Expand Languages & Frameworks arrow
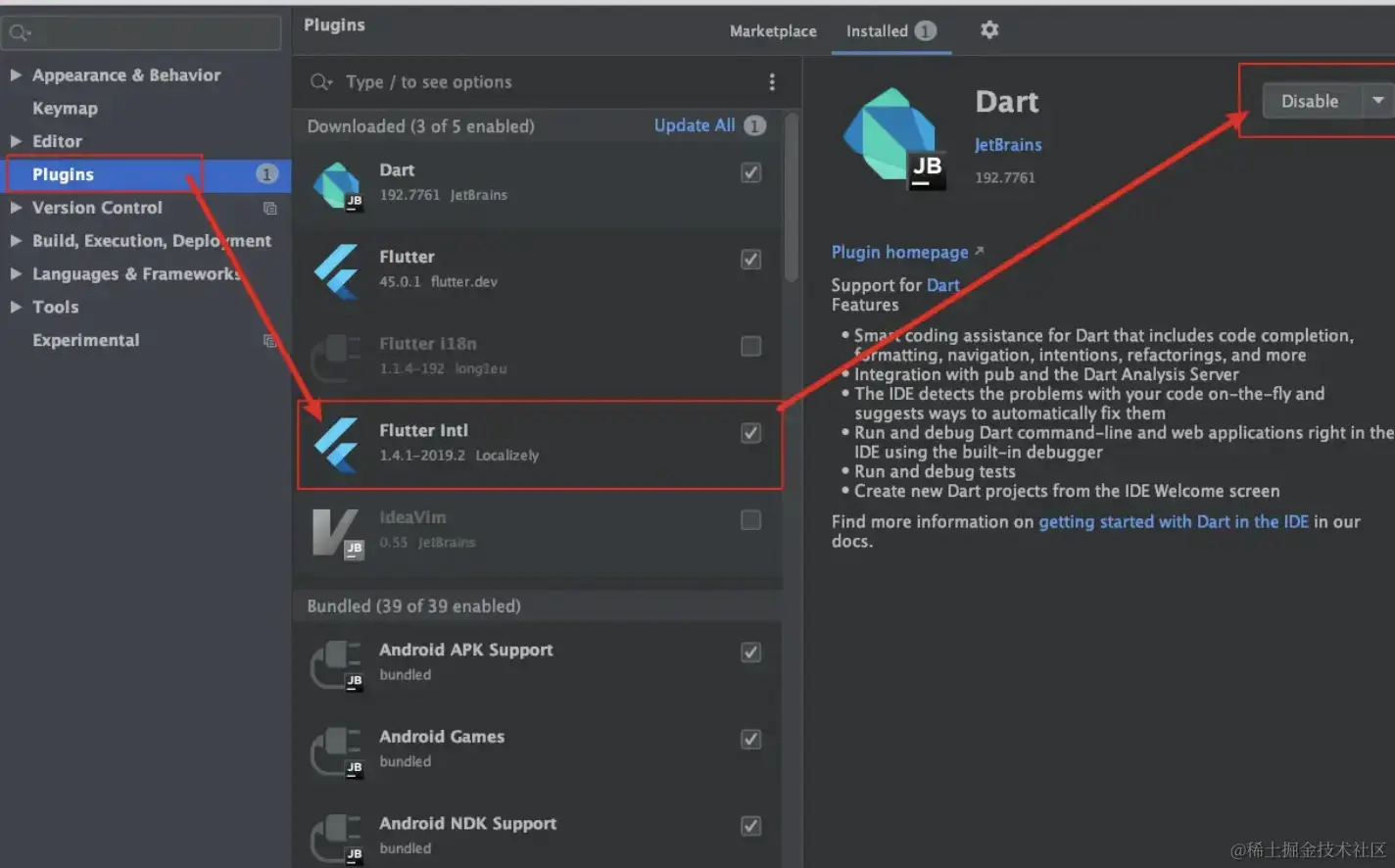This screenshot has height=868, width=1395. click(16, 273)
